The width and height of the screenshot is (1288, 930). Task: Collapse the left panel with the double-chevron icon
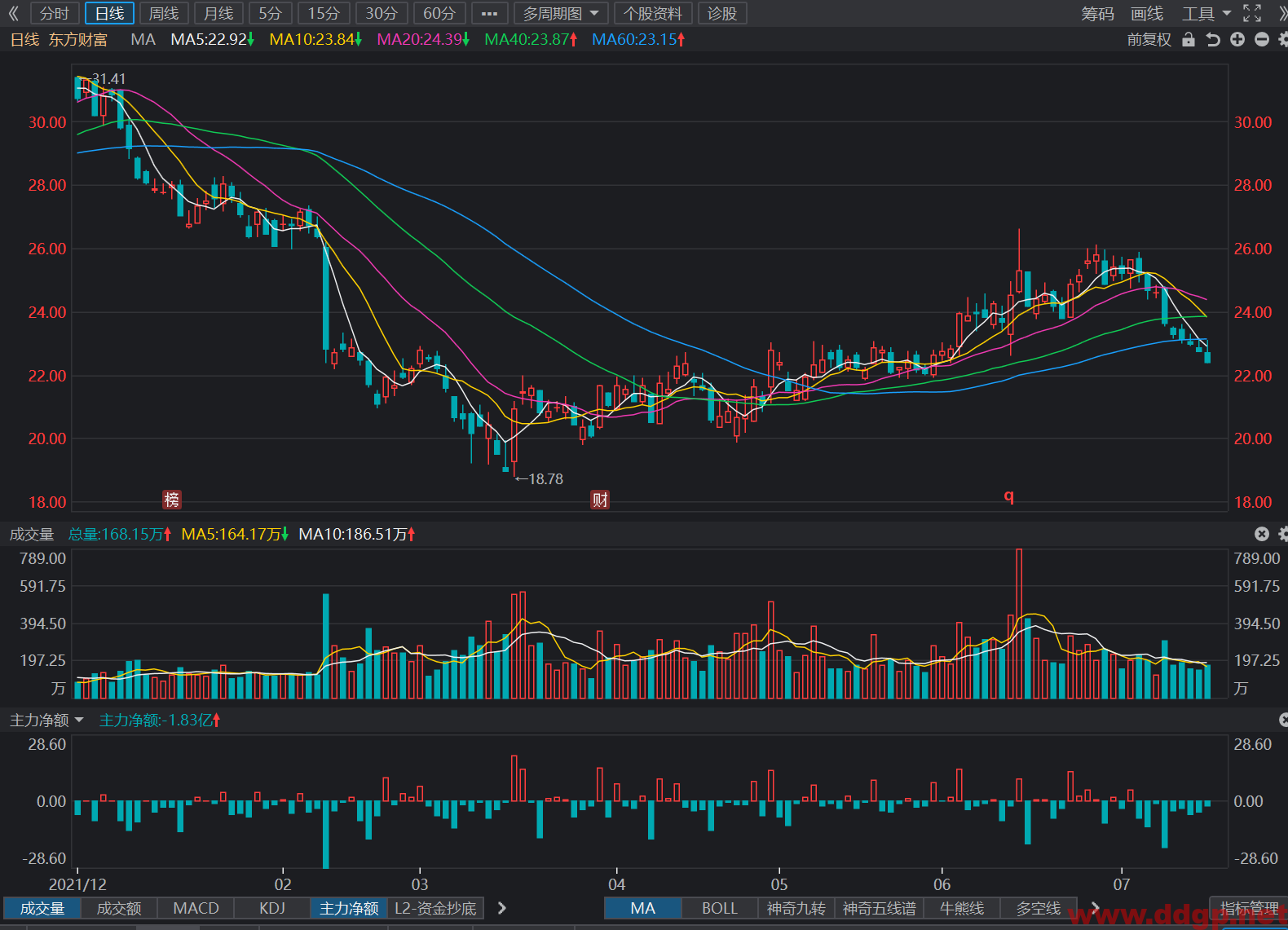coord(13,14)
